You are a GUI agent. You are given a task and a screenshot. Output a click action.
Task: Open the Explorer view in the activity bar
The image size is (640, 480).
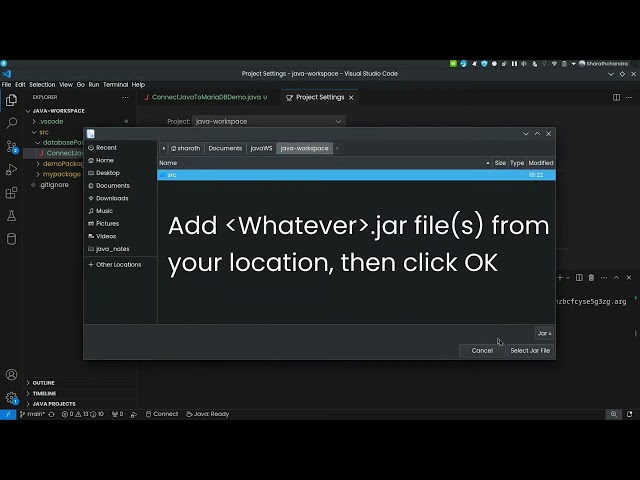[11, 100]
